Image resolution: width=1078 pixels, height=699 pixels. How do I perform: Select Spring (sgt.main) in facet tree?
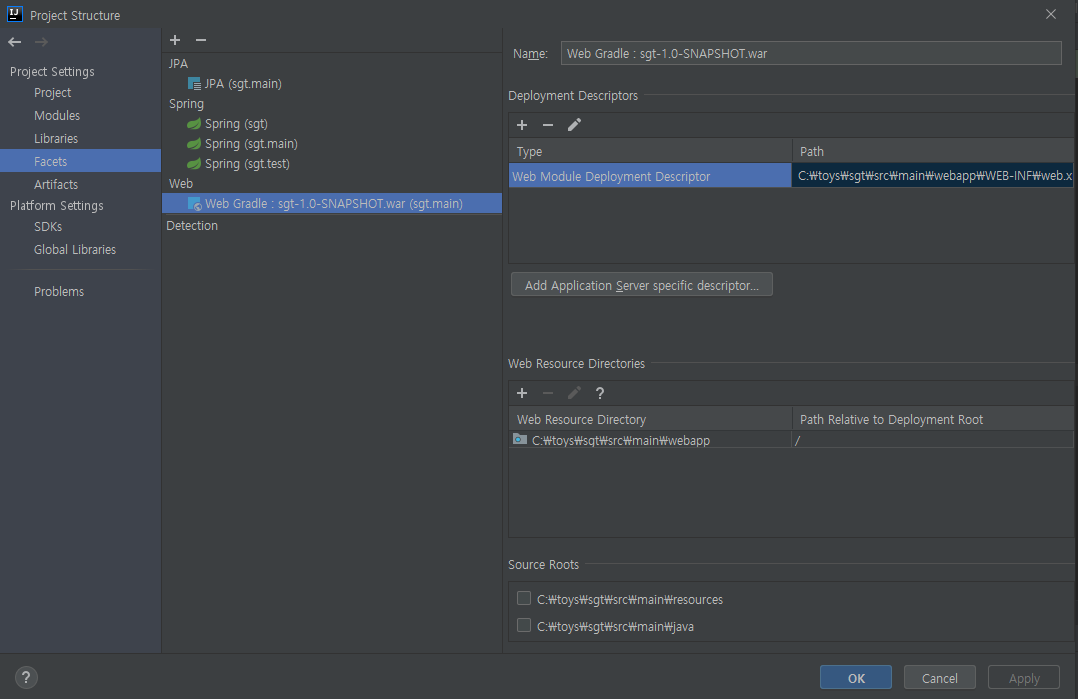click(x=252, y=144)
